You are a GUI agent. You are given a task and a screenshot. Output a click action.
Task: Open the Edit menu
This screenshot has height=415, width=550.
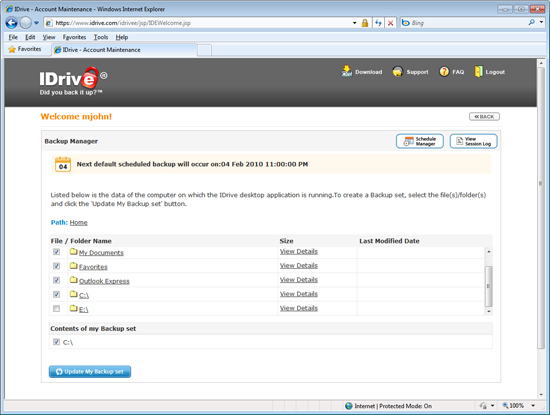tap(30, 37)
